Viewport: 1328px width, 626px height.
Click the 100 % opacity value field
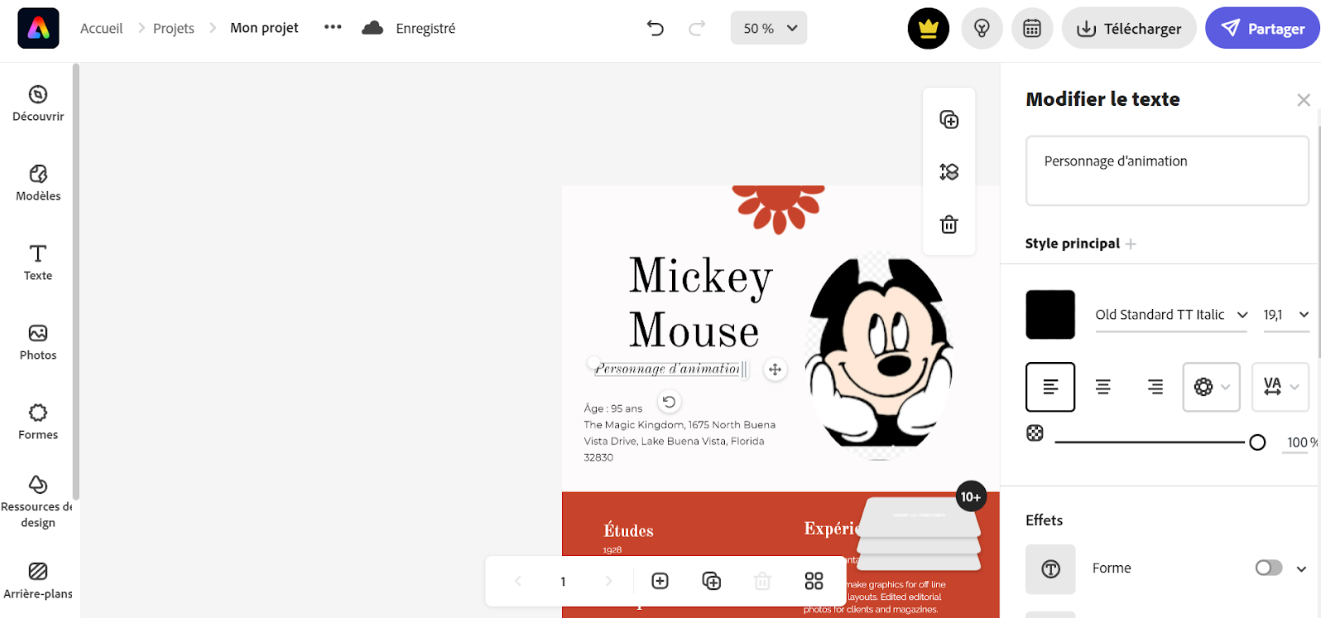click(x=1302, y=442)
